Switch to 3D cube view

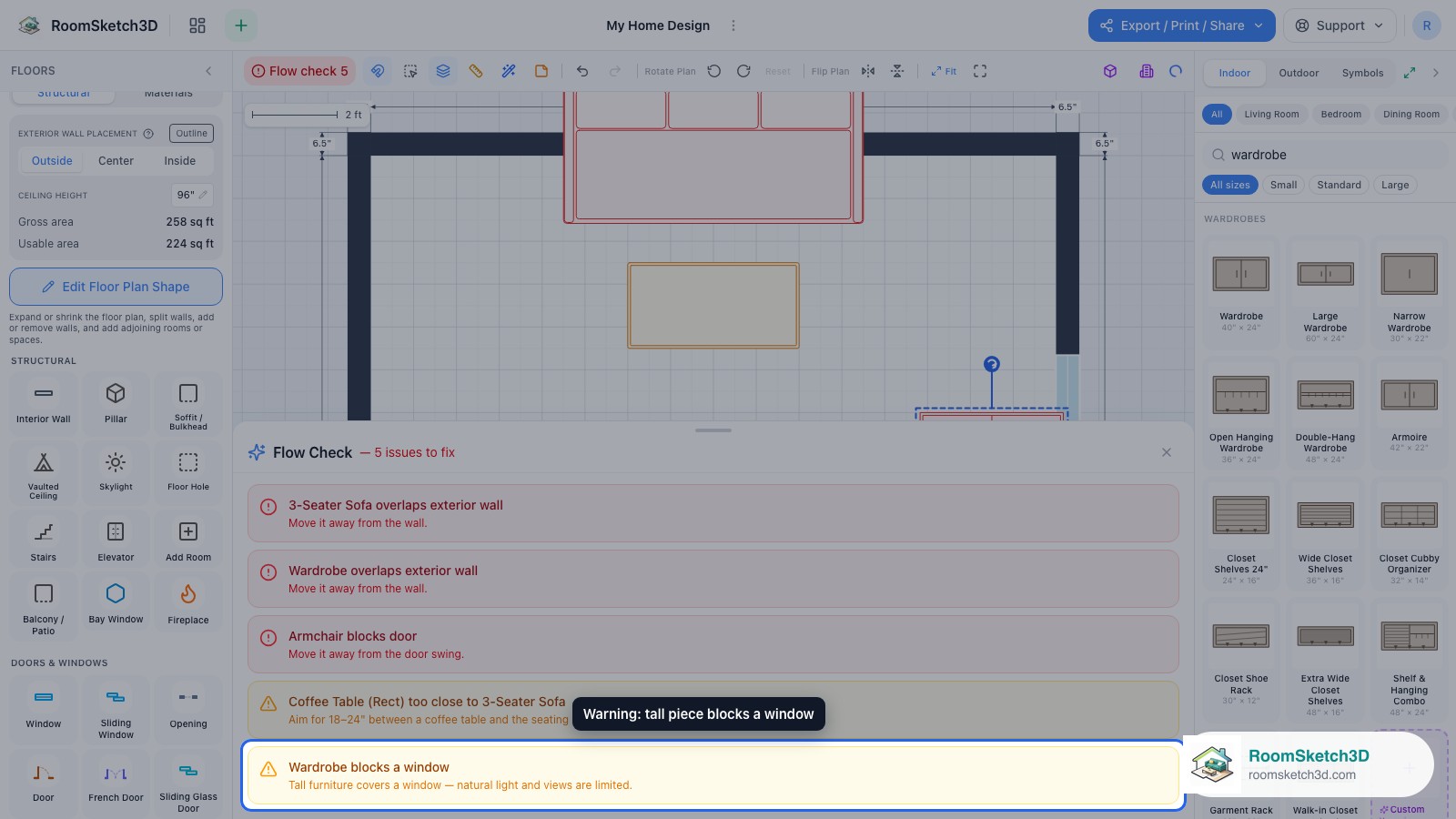tap(1110, 71)
